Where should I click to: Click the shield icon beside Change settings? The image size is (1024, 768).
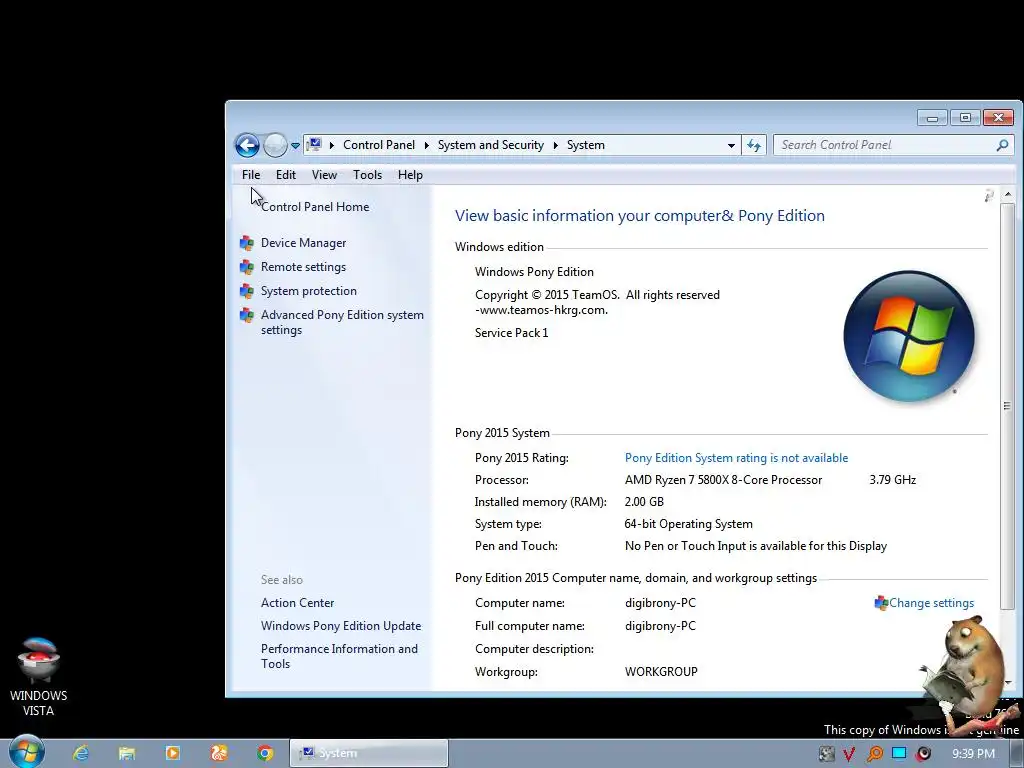(x=881, y=603)
